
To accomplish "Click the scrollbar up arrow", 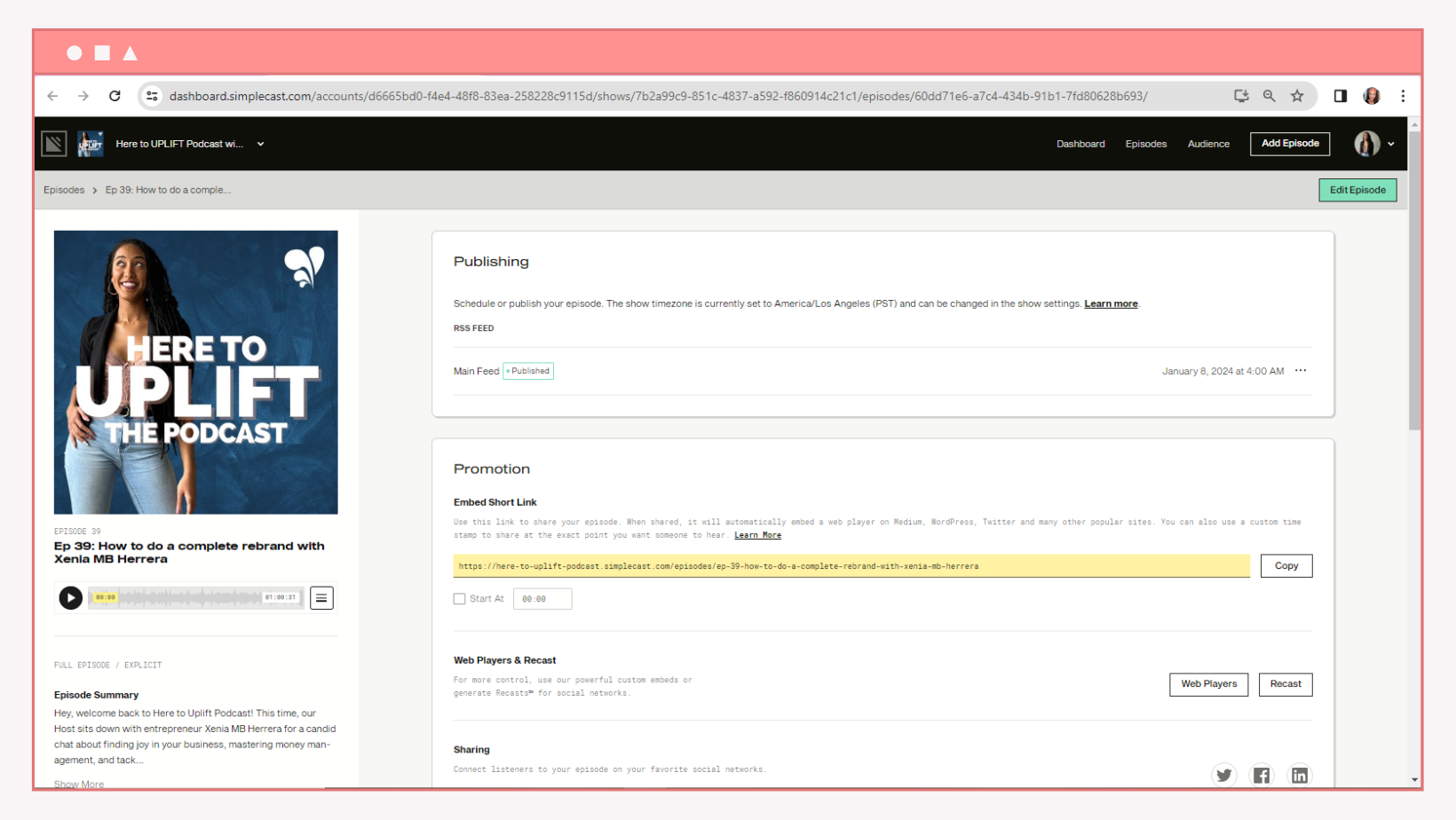I will tap(1414, 124).
